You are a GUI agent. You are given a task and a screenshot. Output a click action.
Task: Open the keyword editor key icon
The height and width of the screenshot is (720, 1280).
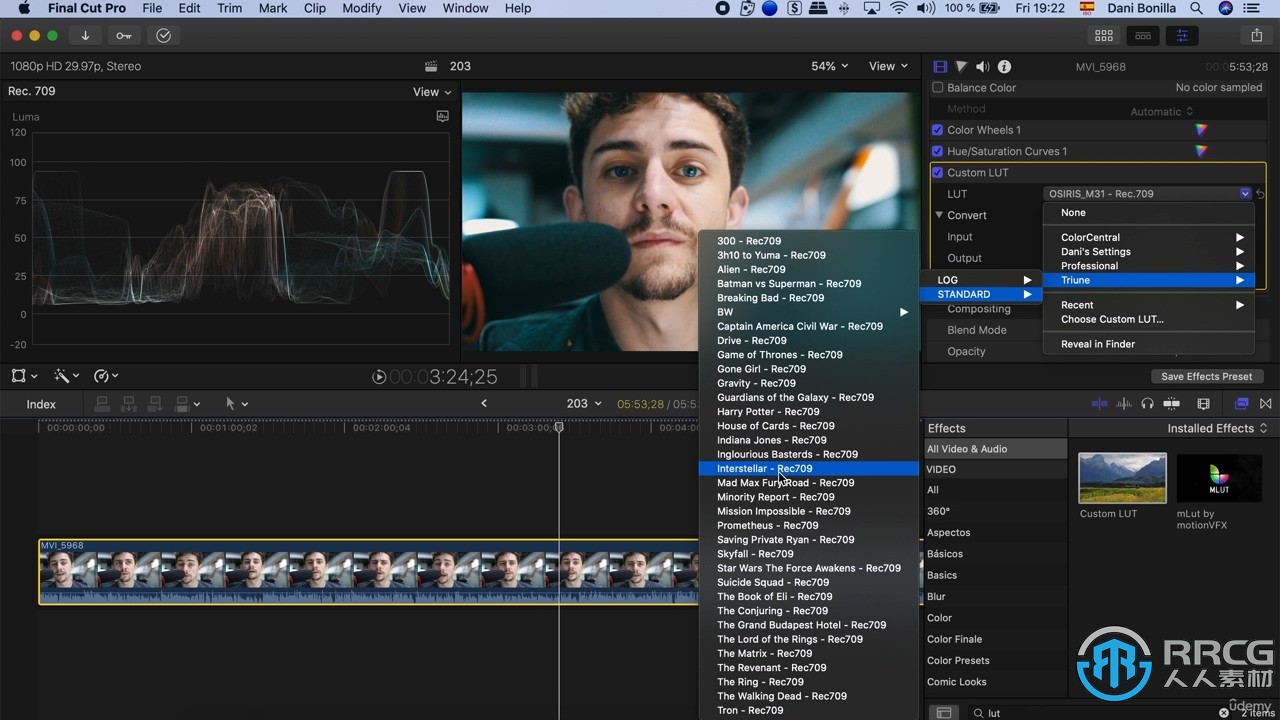tap(123, 35)
